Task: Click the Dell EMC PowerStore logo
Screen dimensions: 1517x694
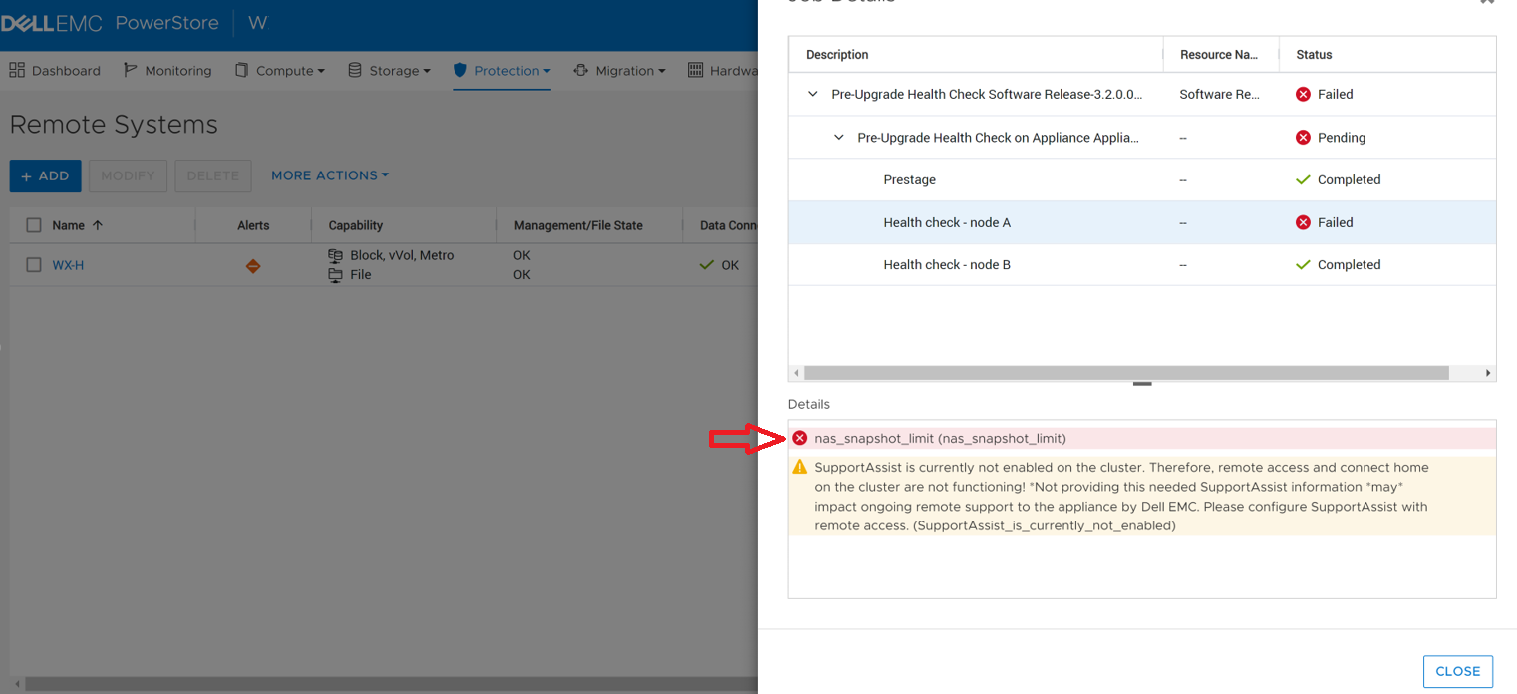Action: click(x=109, y=23)
